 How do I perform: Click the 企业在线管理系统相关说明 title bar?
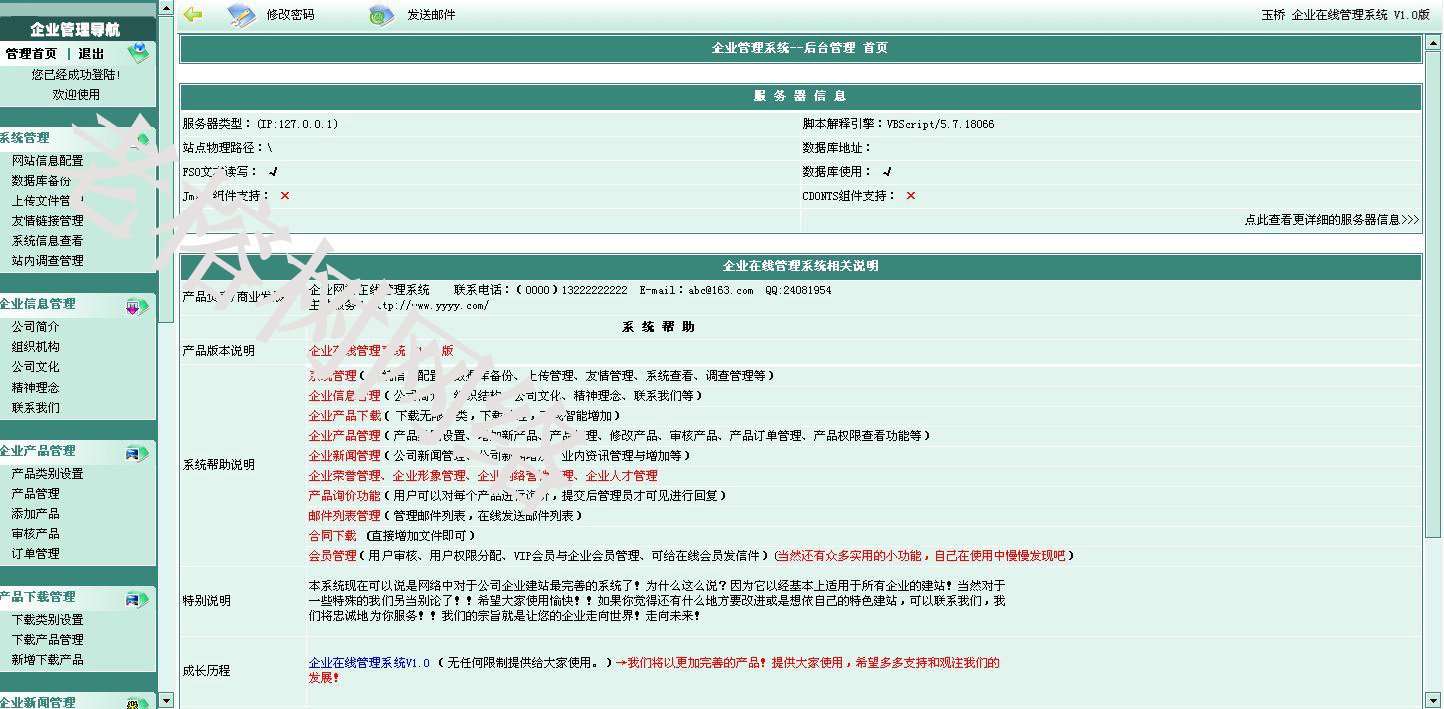[801, 267]
